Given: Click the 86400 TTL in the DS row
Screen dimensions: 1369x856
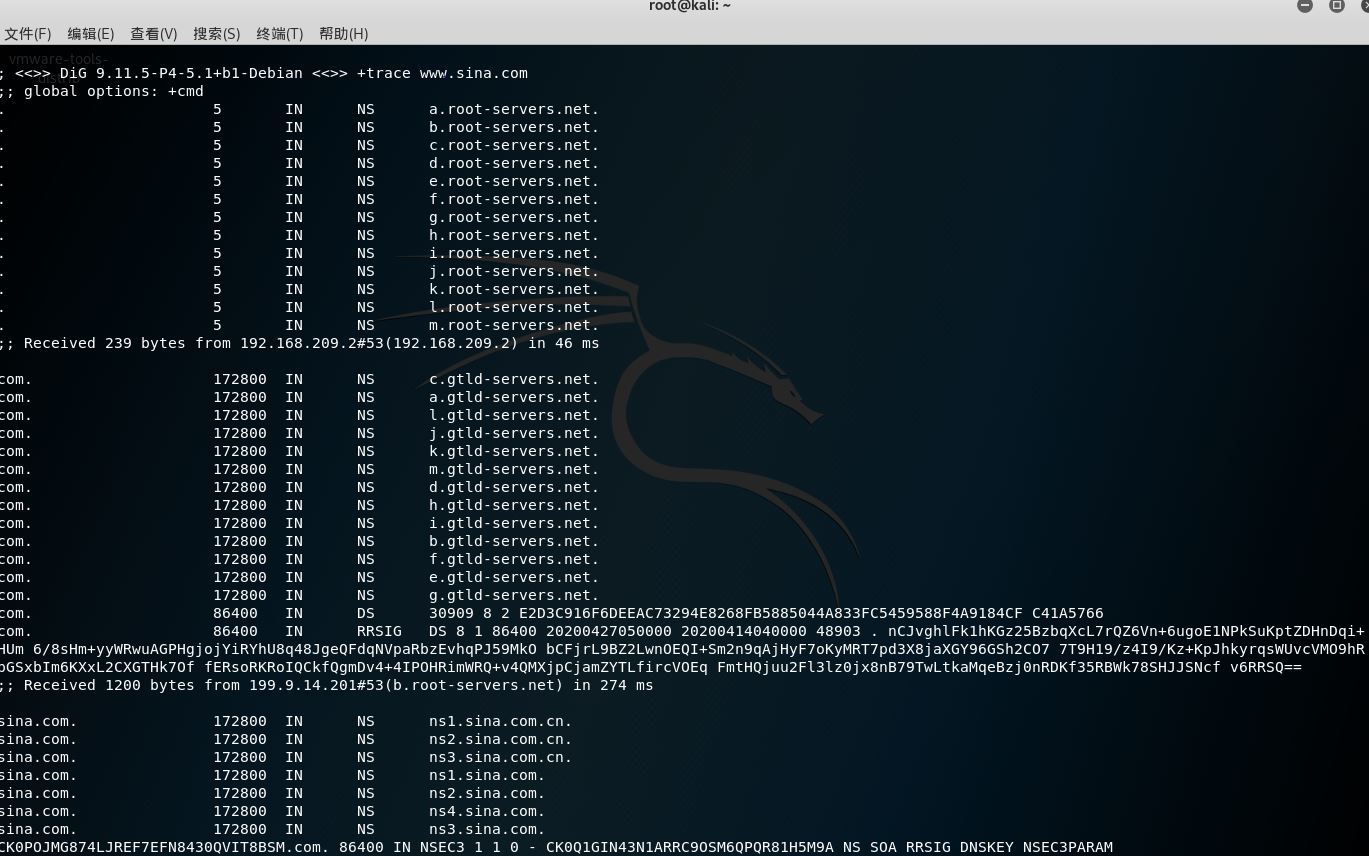Looking at the screenshot, I should 235,613.
